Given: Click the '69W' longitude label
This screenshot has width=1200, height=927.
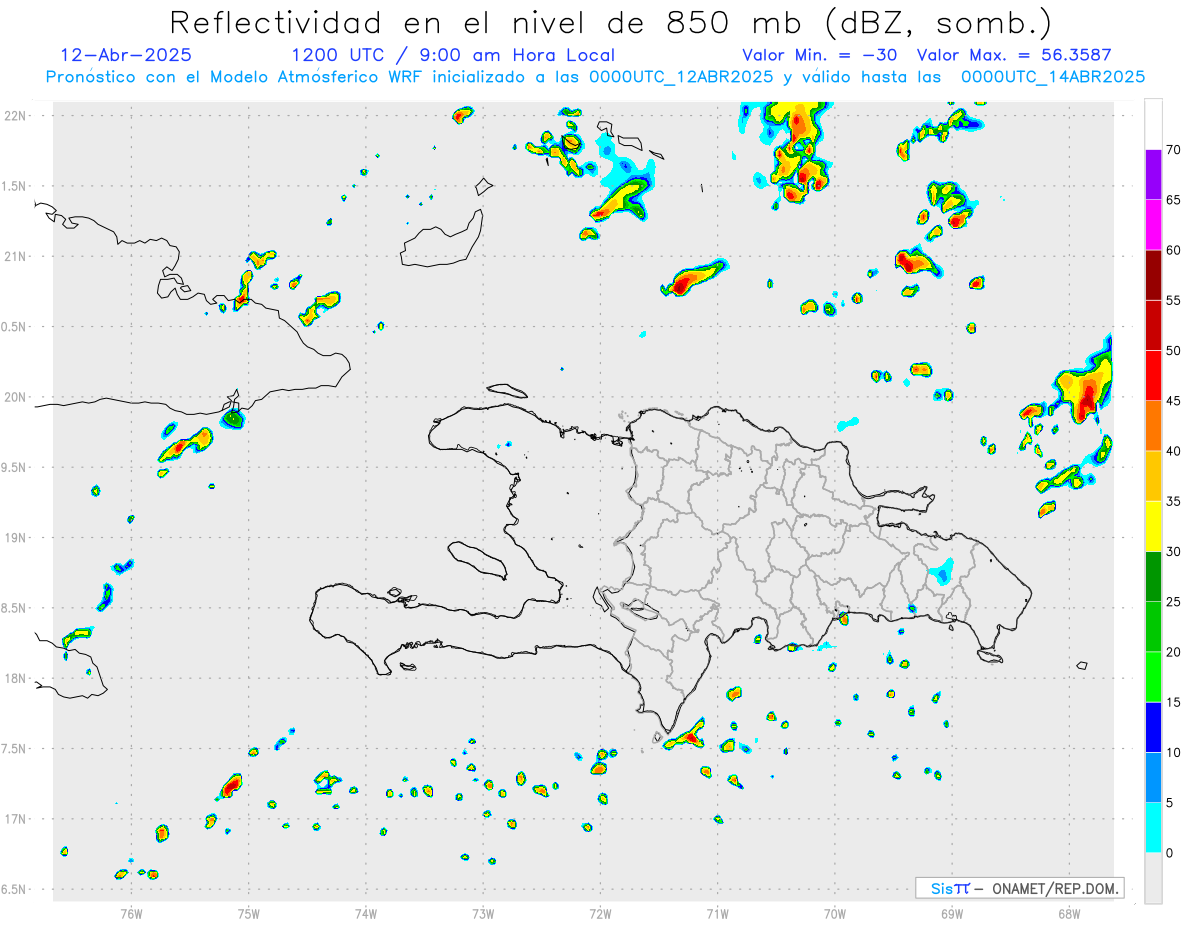Looking at the screenshot, I should click(x=952, y=915).
